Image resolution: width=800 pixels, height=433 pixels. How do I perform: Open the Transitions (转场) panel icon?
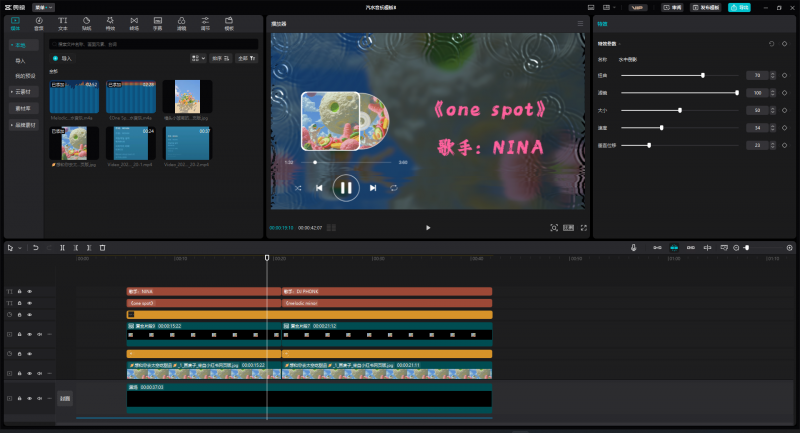point(134,22)
